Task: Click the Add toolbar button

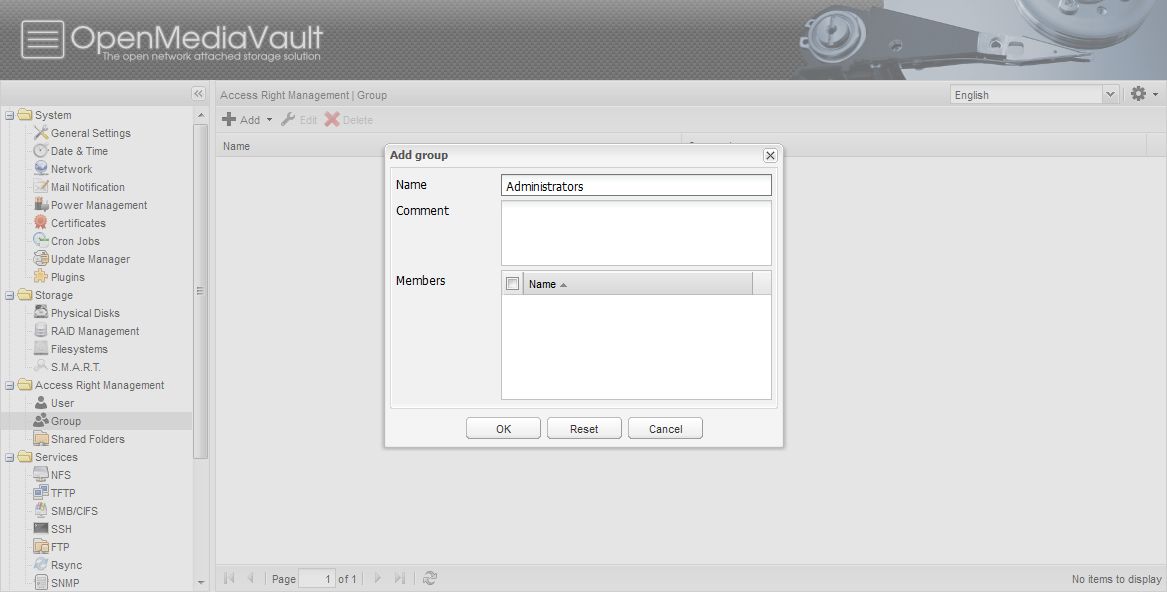Action: (x=241, y=120)
